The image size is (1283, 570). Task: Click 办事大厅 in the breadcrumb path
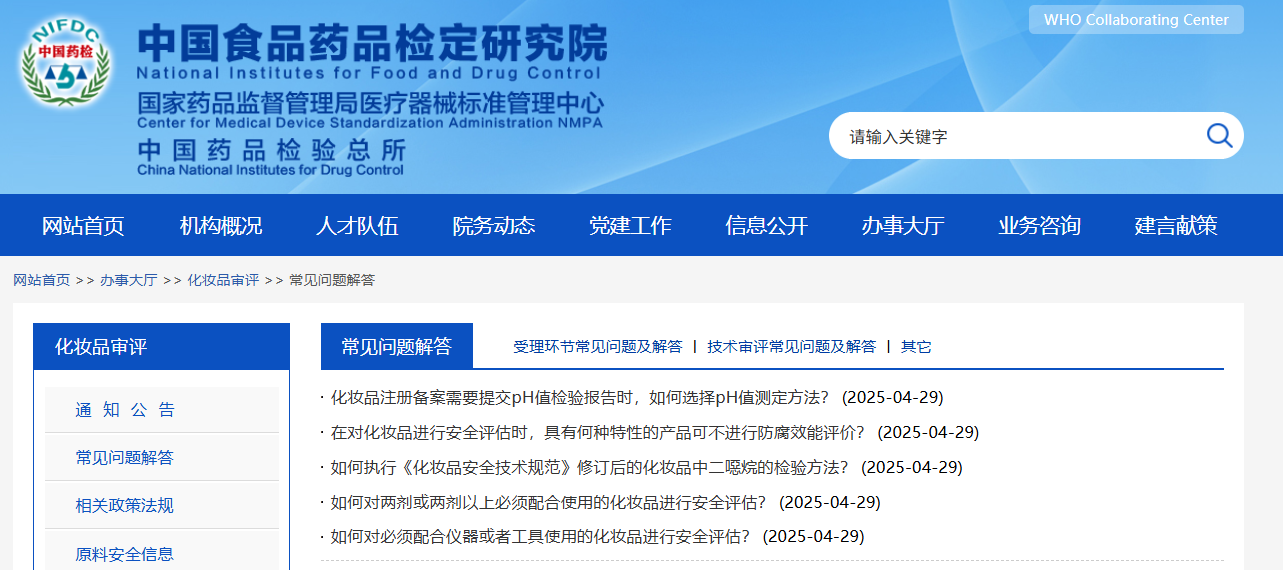point(128,280)
